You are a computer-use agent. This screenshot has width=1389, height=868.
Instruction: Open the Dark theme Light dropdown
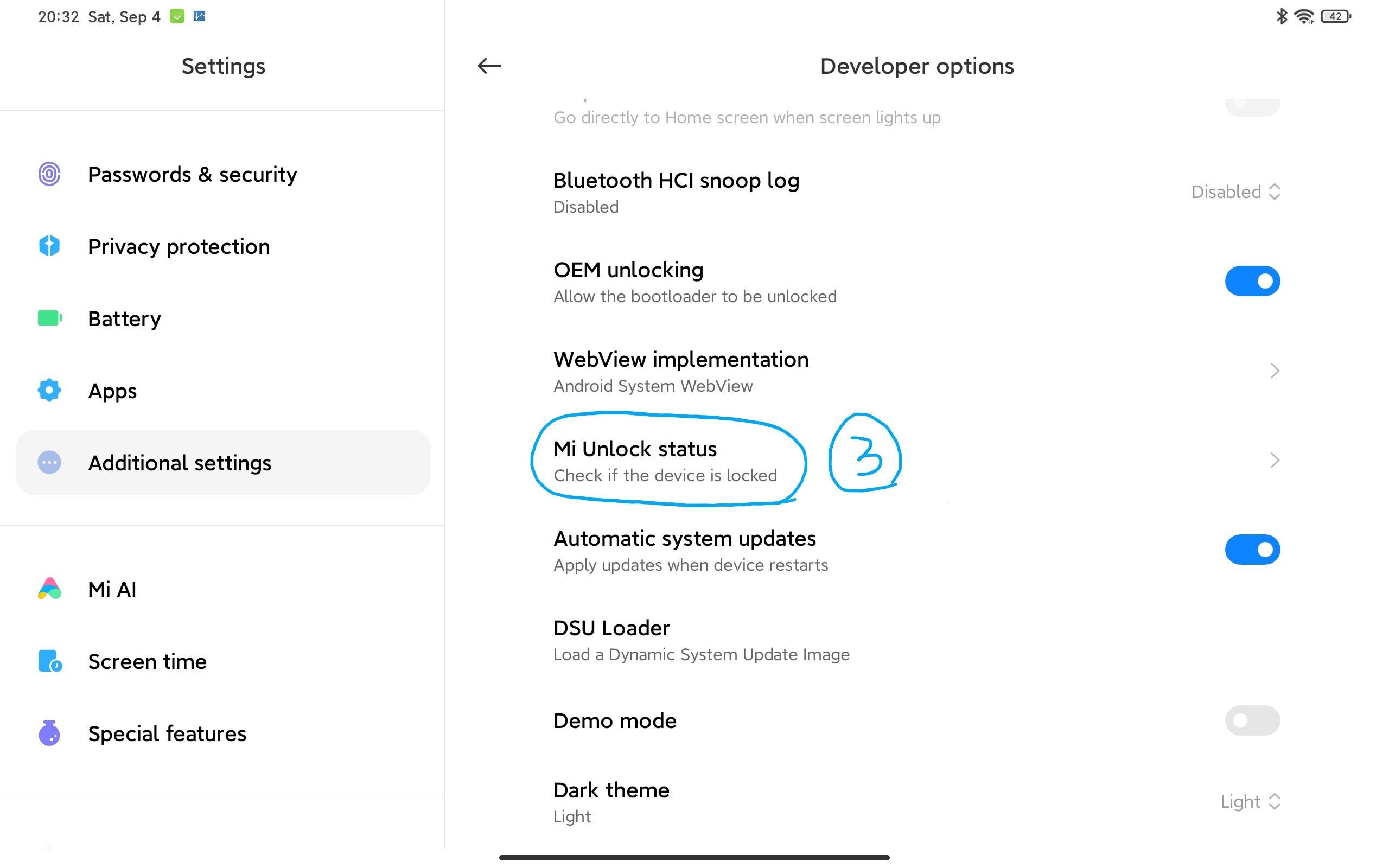click(x=1250, y=801)
